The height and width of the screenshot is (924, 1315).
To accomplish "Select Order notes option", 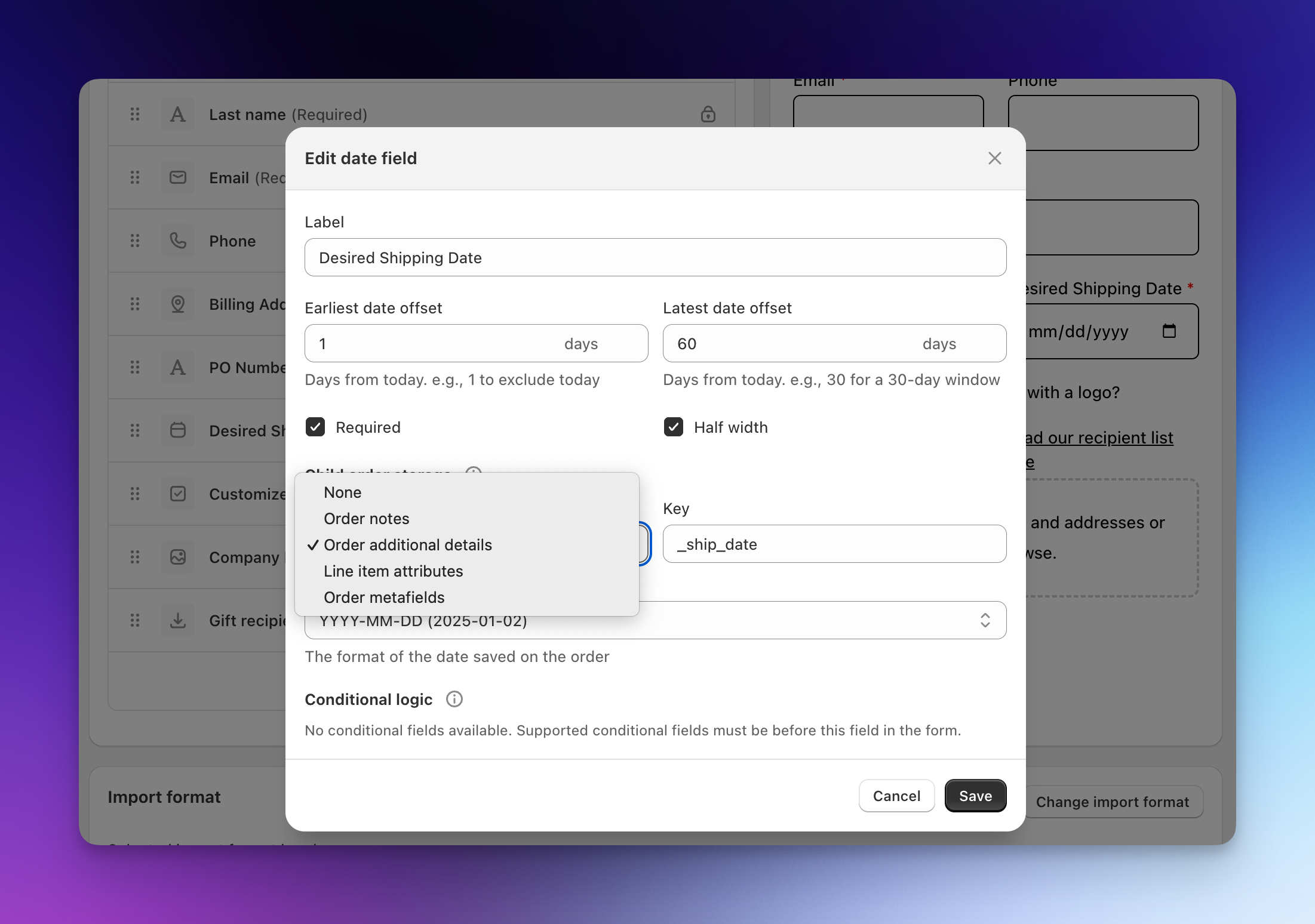I will point(467,519).
